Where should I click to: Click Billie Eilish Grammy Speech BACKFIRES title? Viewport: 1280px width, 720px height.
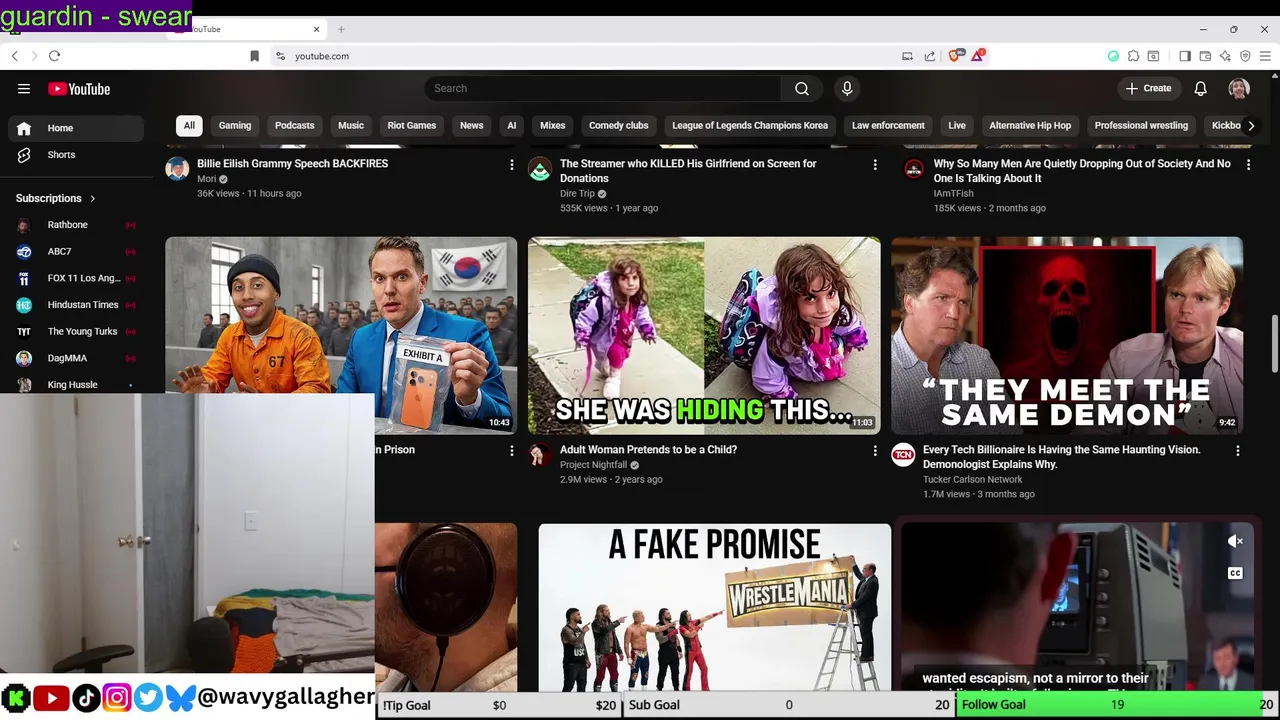click(292, 163)
